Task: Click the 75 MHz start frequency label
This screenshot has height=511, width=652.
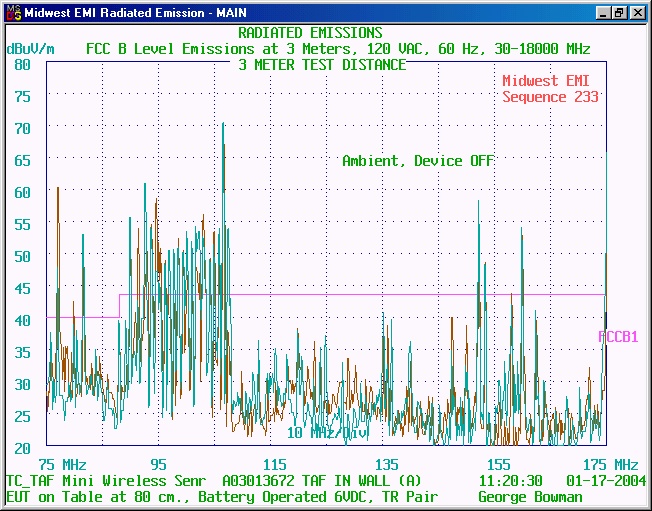Action: [x=62, y=464]
